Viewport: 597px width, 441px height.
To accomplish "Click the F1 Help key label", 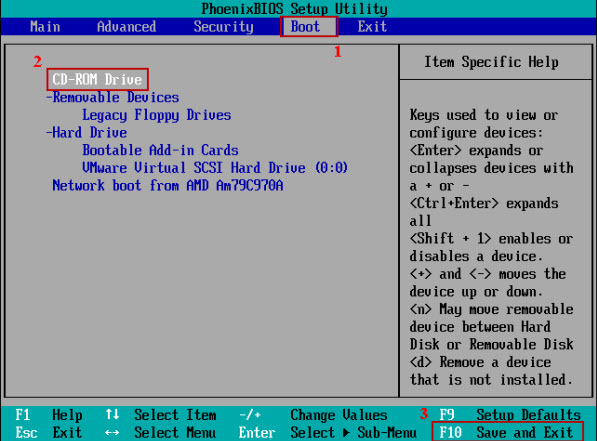I will coord(48,414).
